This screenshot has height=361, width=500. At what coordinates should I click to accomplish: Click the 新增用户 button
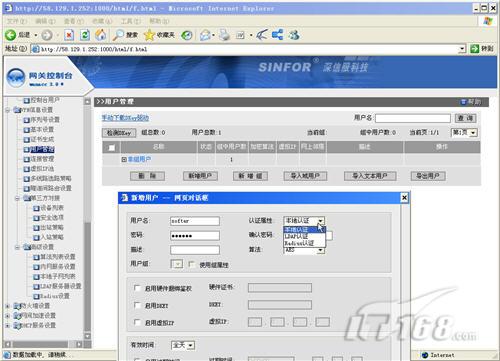[200, 176]
